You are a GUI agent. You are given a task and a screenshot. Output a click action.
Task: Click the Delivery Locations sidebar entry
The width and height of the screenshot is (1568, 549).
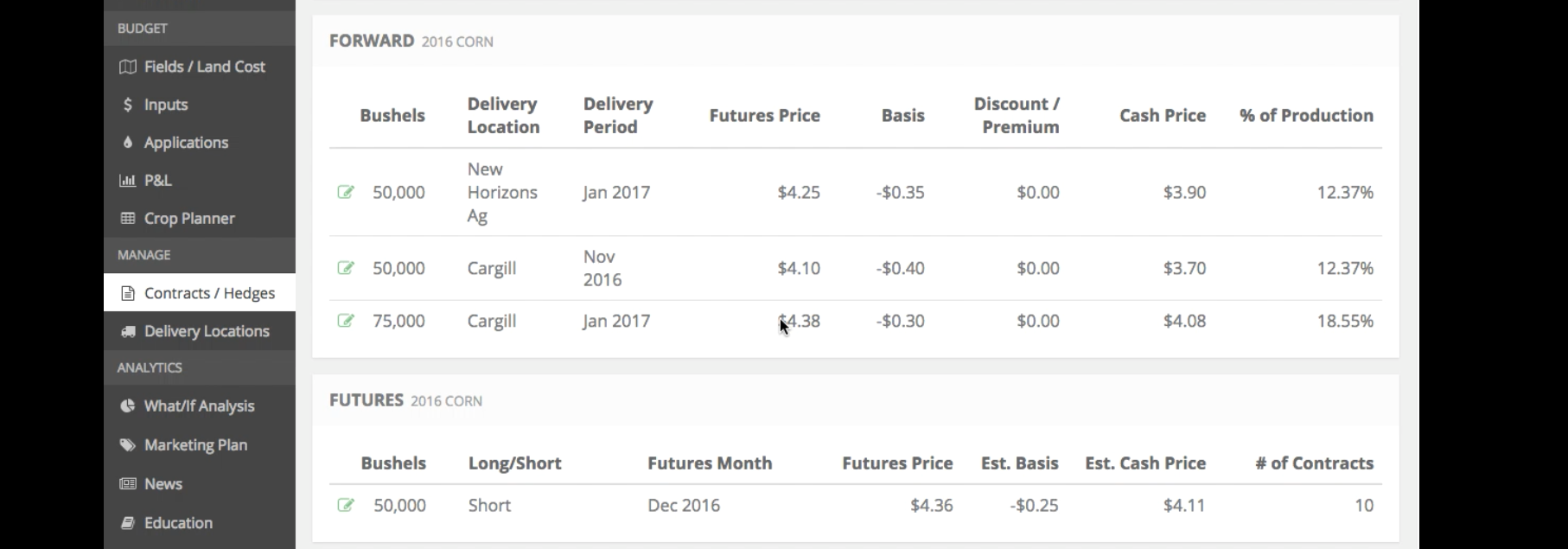tap(207, 331)
